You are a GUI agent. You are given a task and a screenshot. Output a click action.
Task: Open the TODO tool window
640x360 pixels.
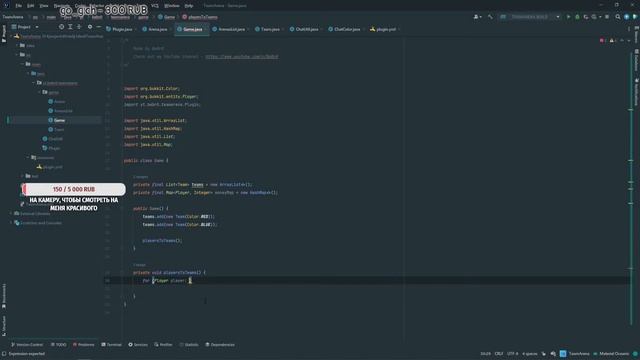58,345
